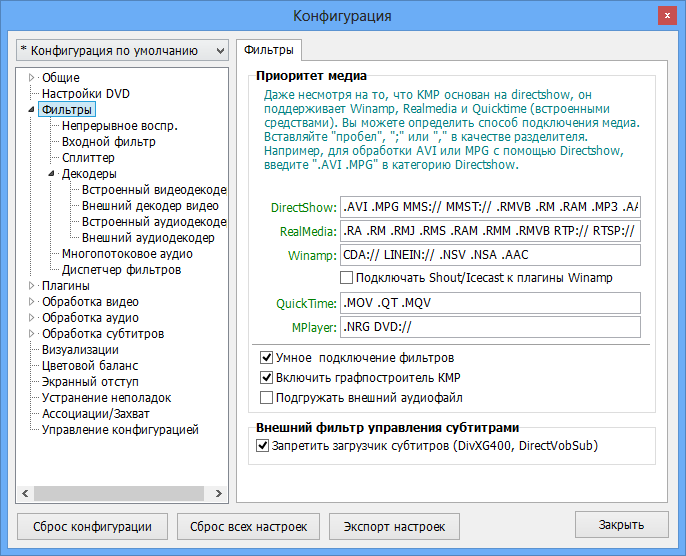Viewport: 686px width, 556px height.
Task: Expand the Общие tree node
Action: point(31,78)
